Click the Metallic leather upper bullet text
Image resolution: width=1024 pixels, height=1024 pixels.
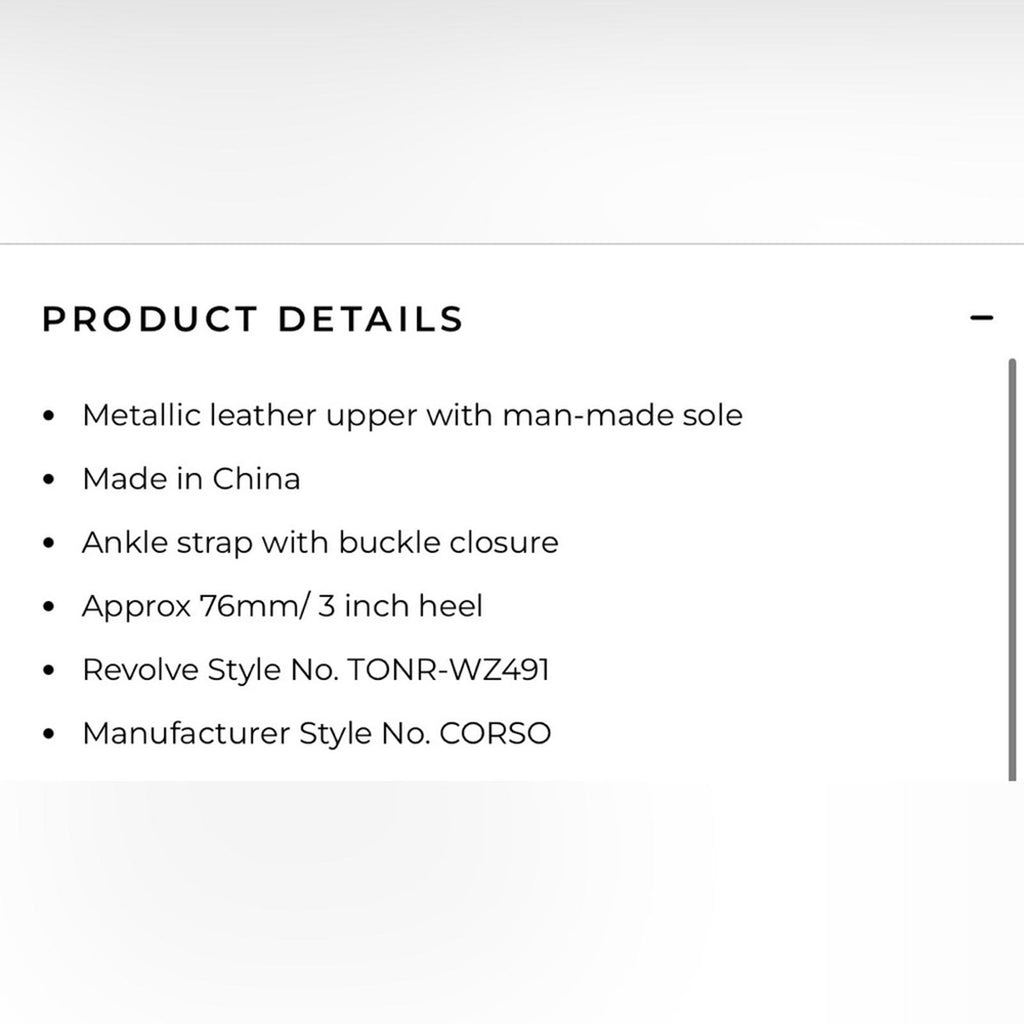click(x=414, y=414)
